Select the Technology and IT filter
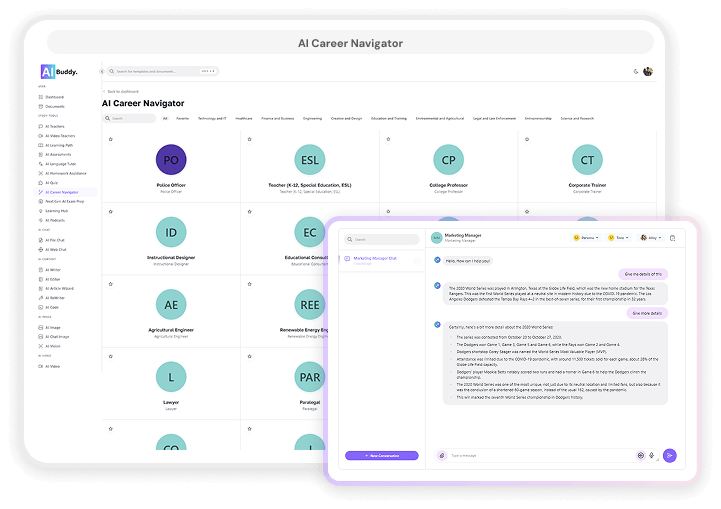 [x=212, y=118]
